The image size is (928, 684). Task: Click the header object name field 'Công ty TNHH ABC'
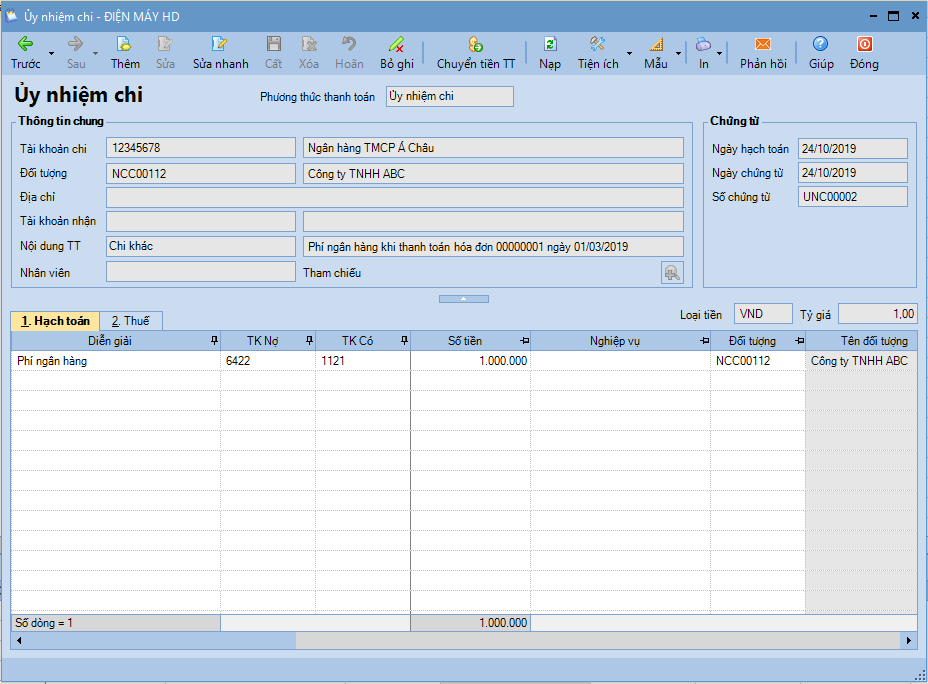click(x=493, y=173)
